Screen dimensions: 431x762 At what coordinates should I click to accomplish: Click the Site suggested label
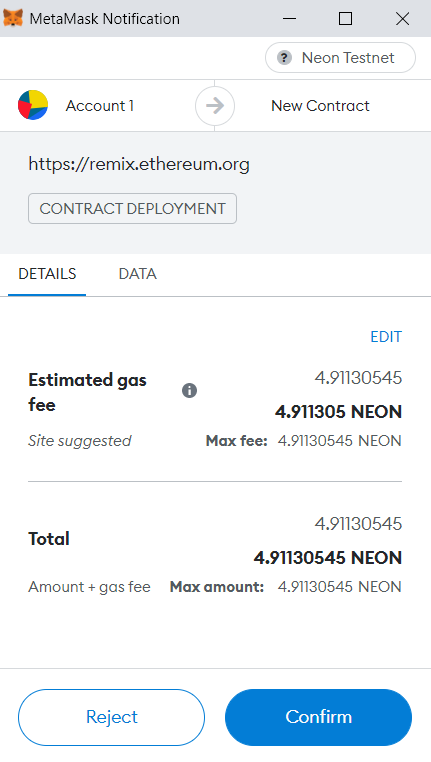click(80, 441)
